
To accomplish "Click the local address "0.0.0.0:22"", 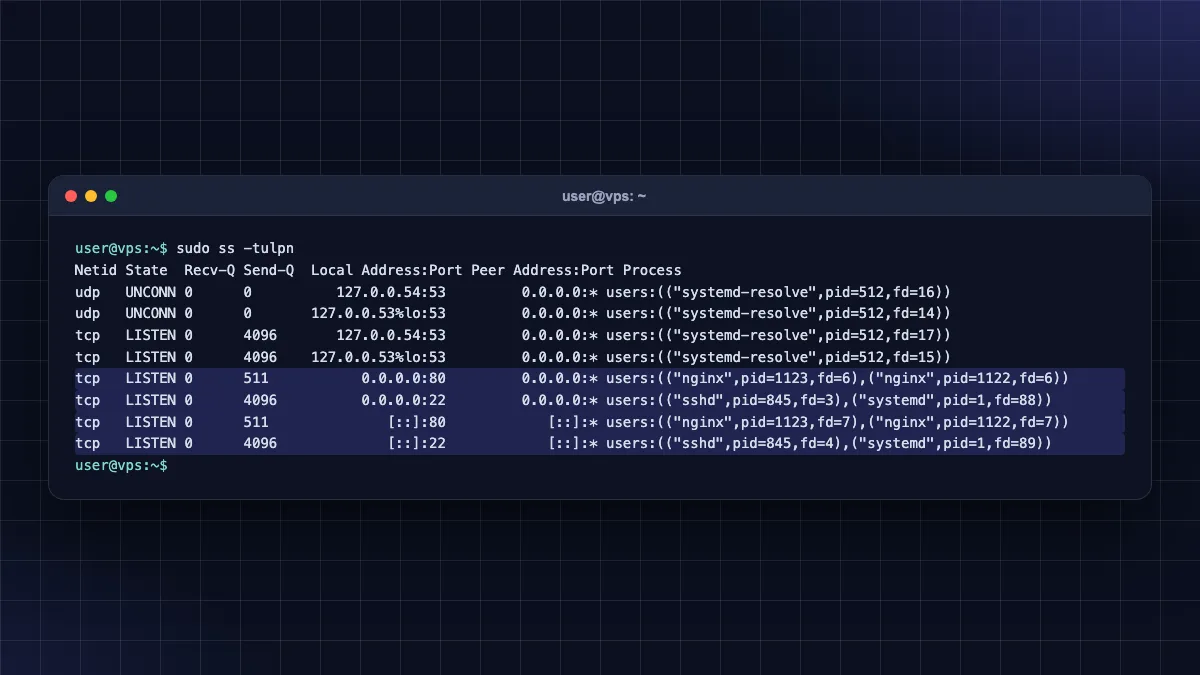I will point(404,400).
